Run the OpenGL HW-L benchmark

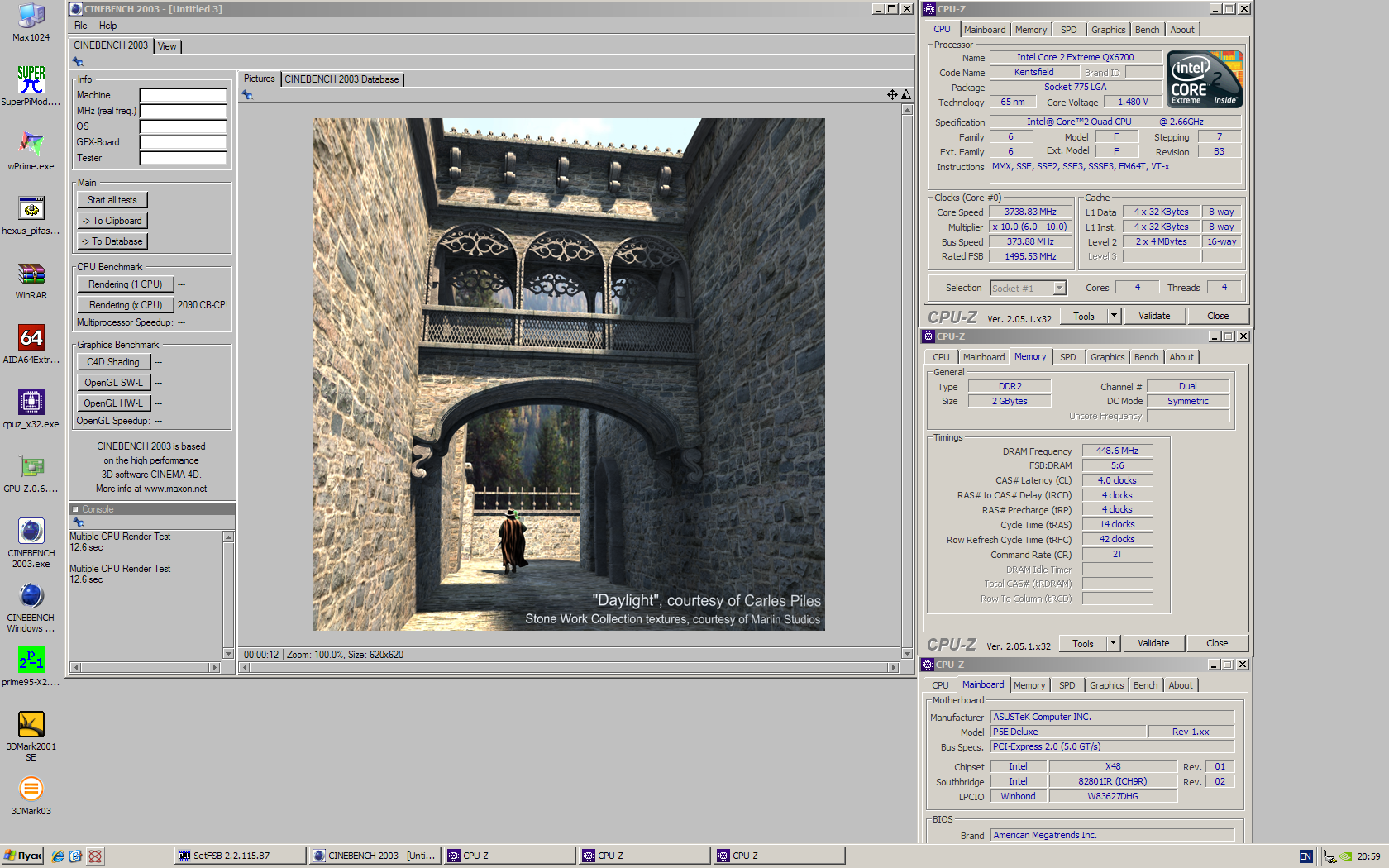(113, 403)
